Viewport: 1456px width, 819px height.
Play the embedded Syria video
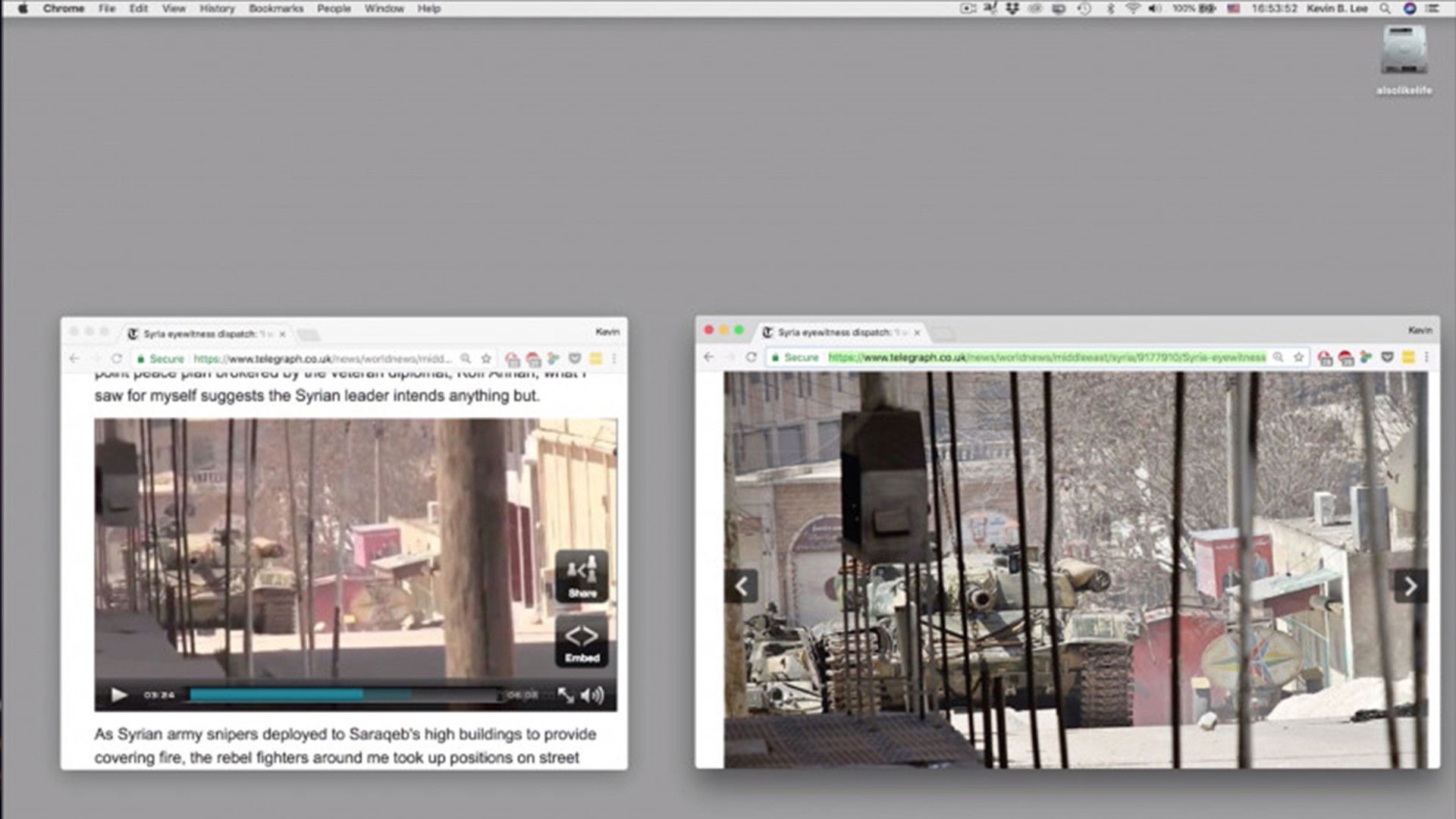(119, 695)
